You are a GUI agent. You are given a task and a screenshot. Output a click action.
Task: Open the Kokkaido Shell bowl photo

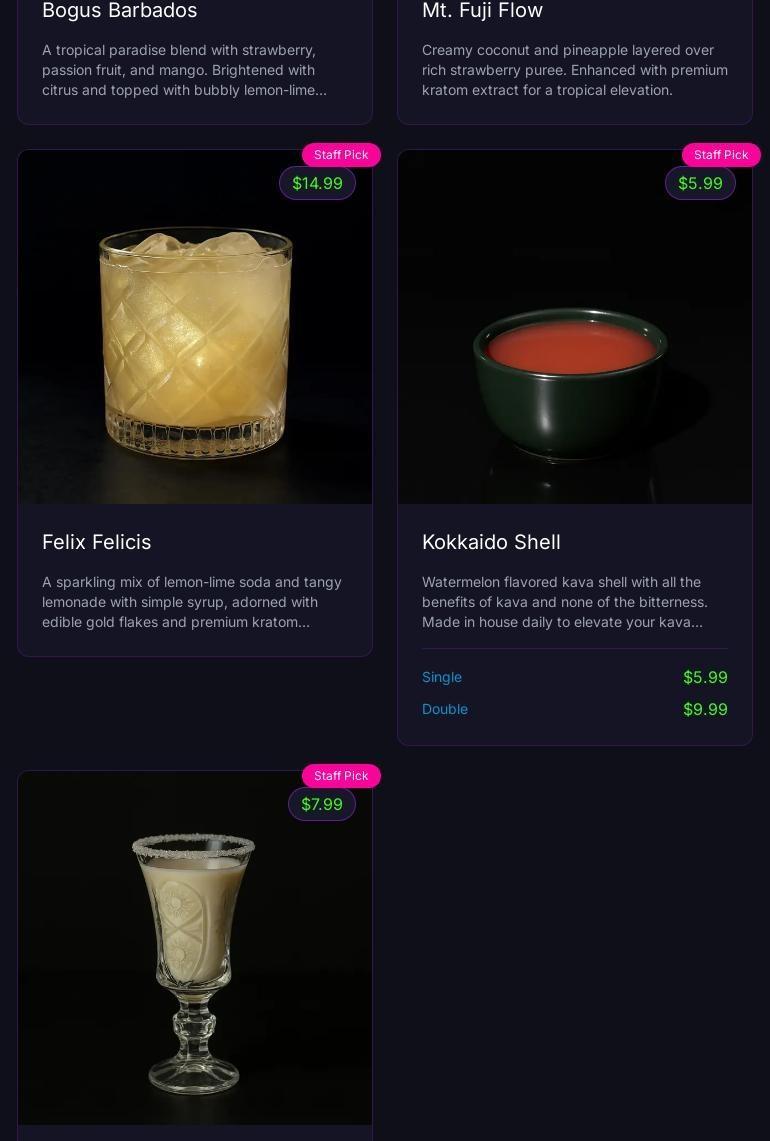[575, 327]
